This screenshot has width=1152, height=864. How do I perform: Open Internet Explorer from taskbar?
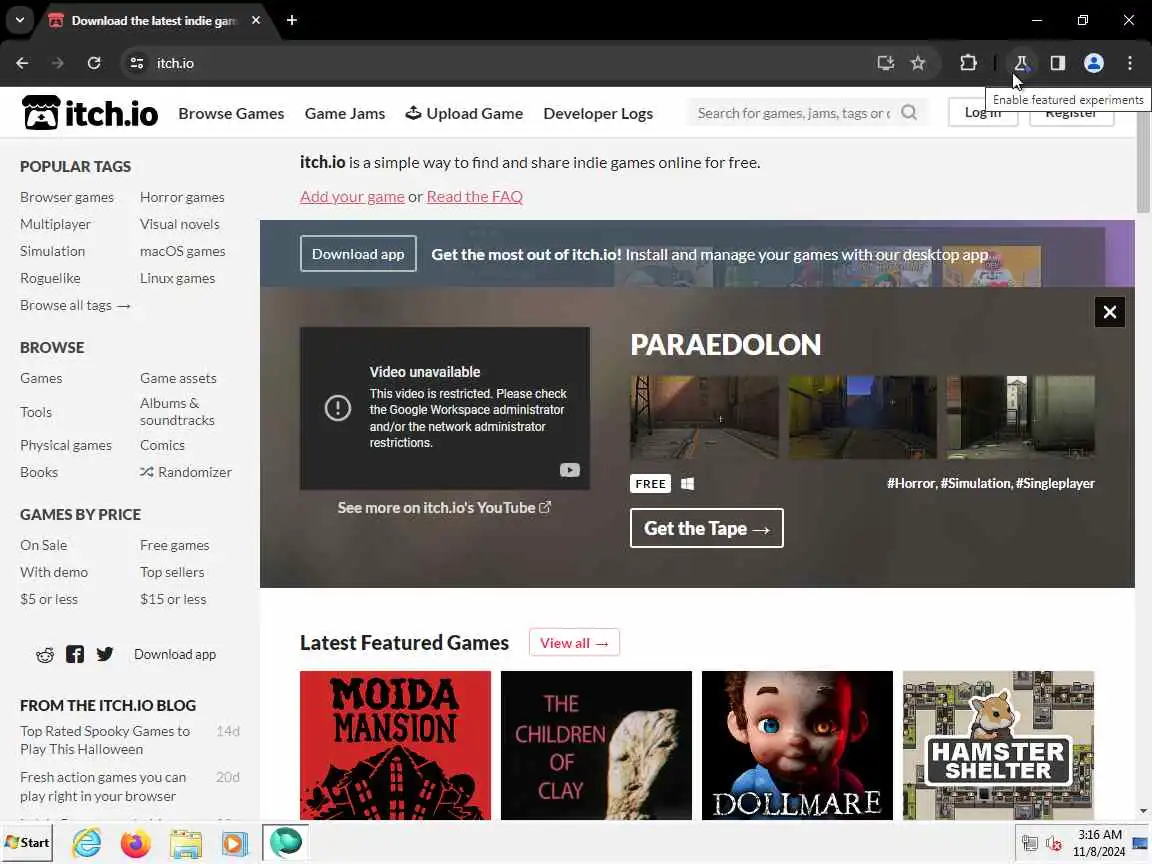coord(86,843)
